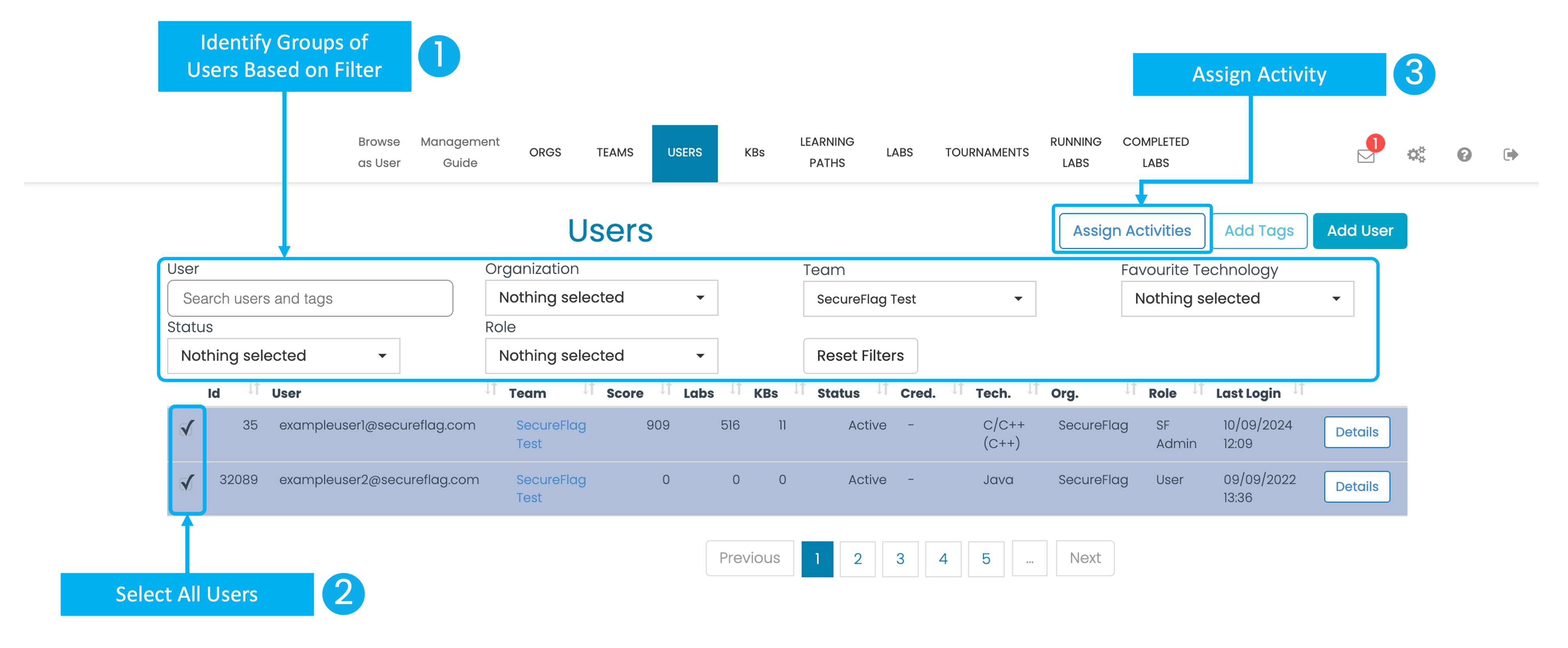Image resolution: width=1568 pixels, height=648 pixels.
Task: Open the LEARNING PATHS tab
Action: (x=827, y=152)
